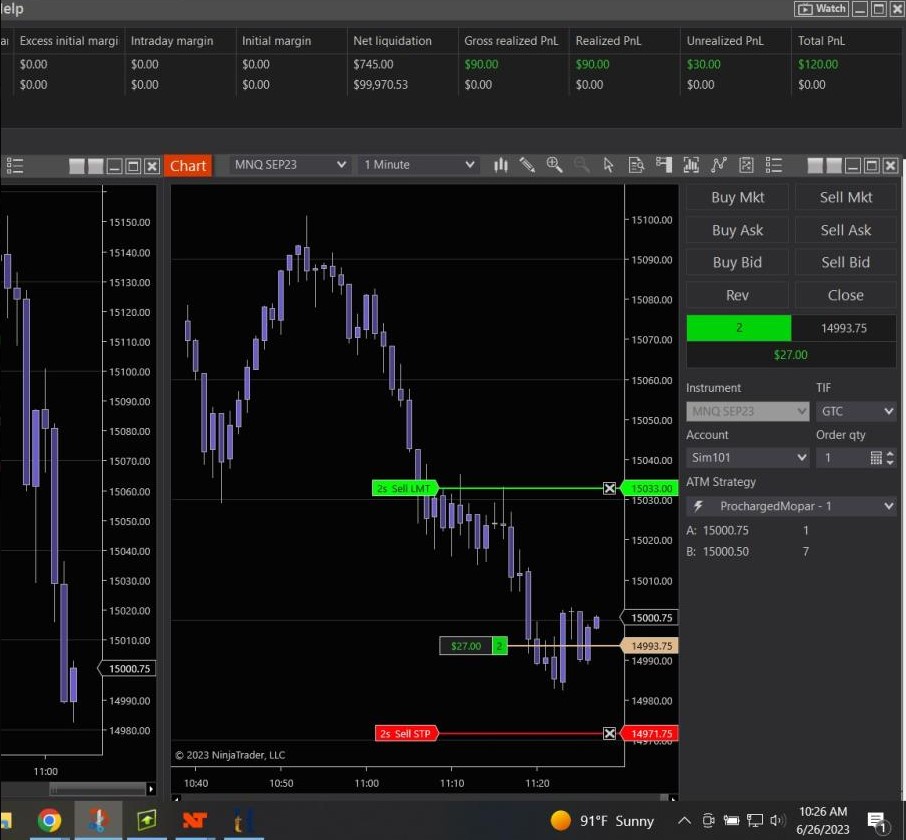Click the $120.00 Total PnL value
Viewport: 906px width, 840px height.
(x=818, y=64)
